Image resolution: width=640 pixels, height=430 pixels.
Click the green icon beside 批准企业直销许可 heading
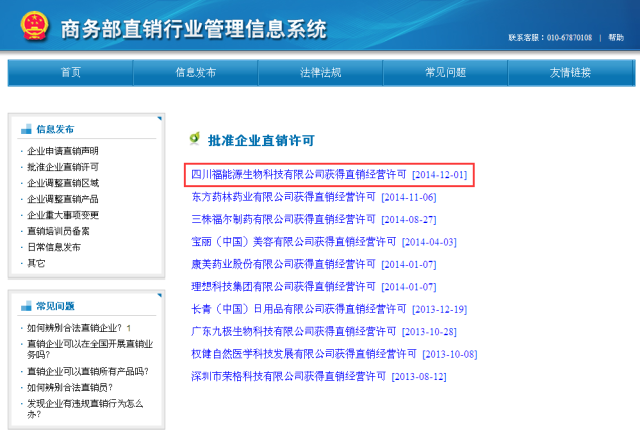pyautogui.click(x=194, y=138)
